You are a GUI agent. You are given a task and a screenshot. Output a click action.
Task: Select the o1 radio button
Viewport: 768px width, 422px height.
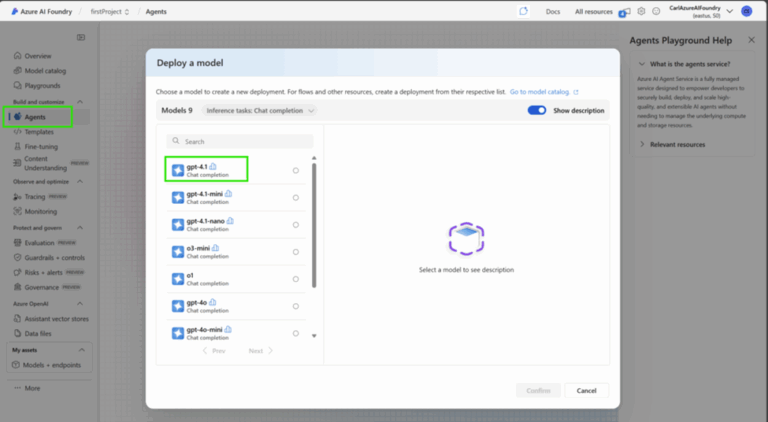tap(296, 279)
